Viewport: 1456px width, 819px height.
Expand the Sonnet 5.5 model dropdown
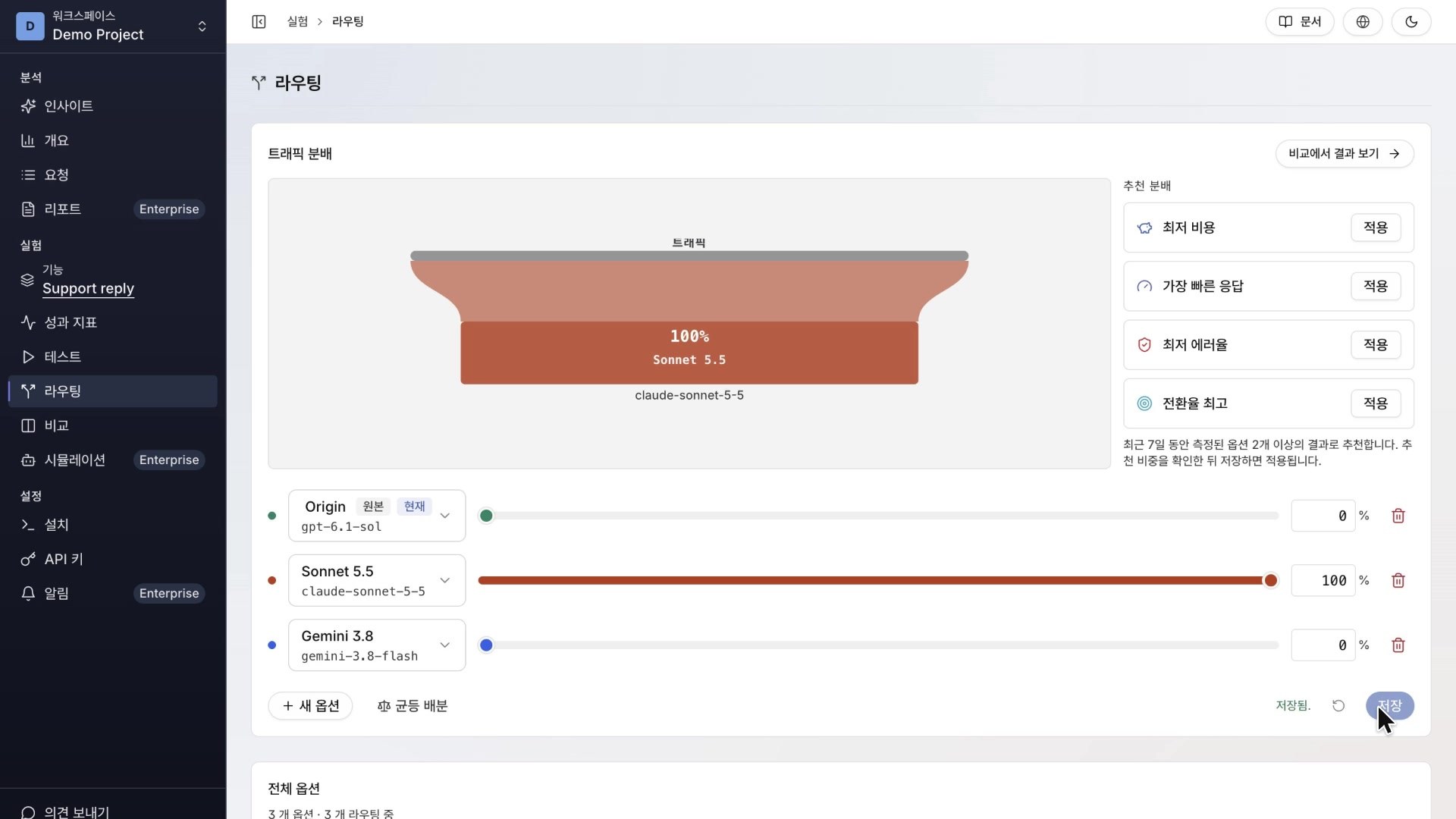pos(377,580)
